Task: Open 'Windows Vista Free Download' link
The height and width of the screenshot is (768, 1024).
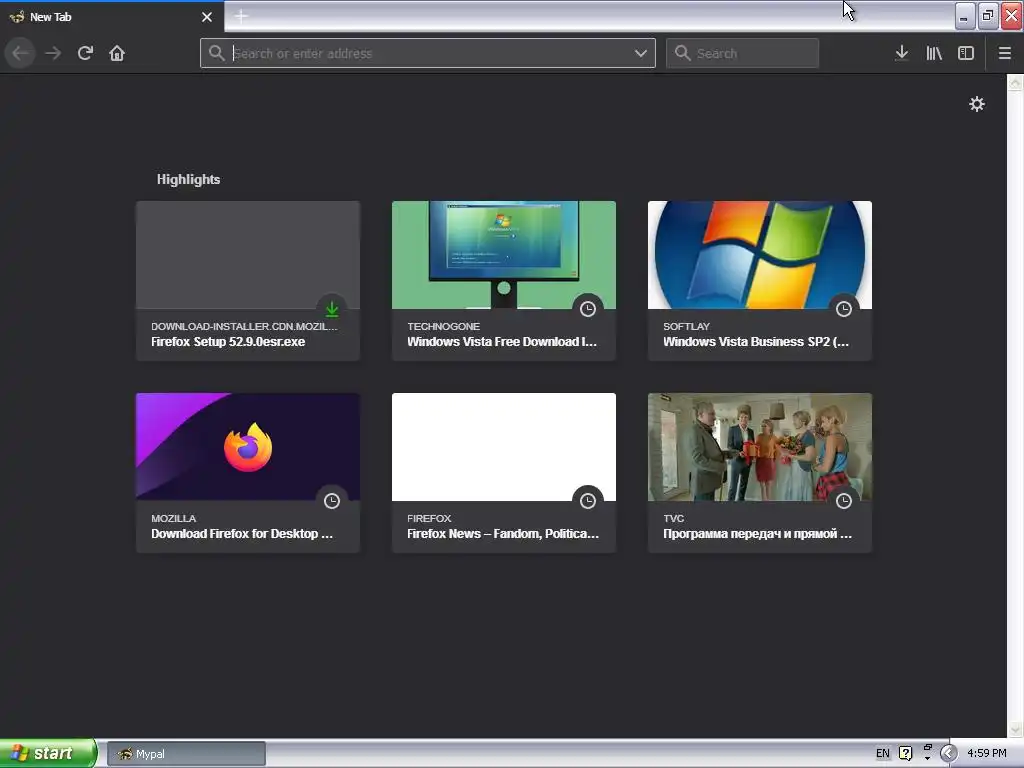Action: point(502,342)
